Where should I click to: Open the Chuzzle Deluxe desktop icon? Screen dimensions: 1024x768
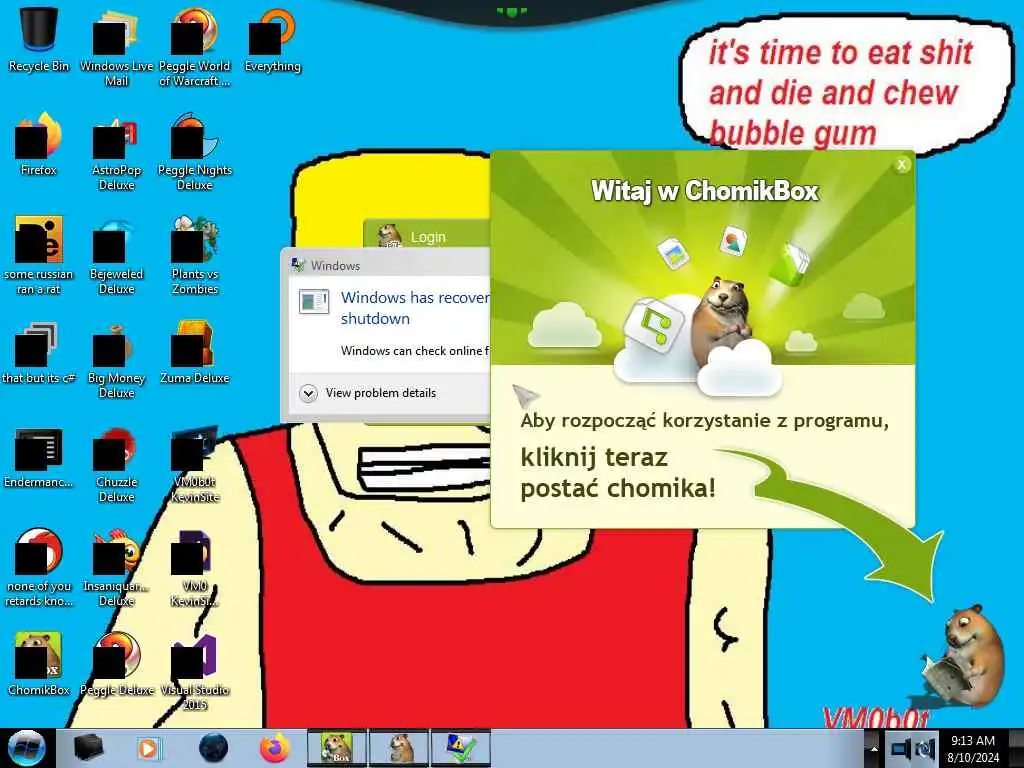(x=116, y=464)
